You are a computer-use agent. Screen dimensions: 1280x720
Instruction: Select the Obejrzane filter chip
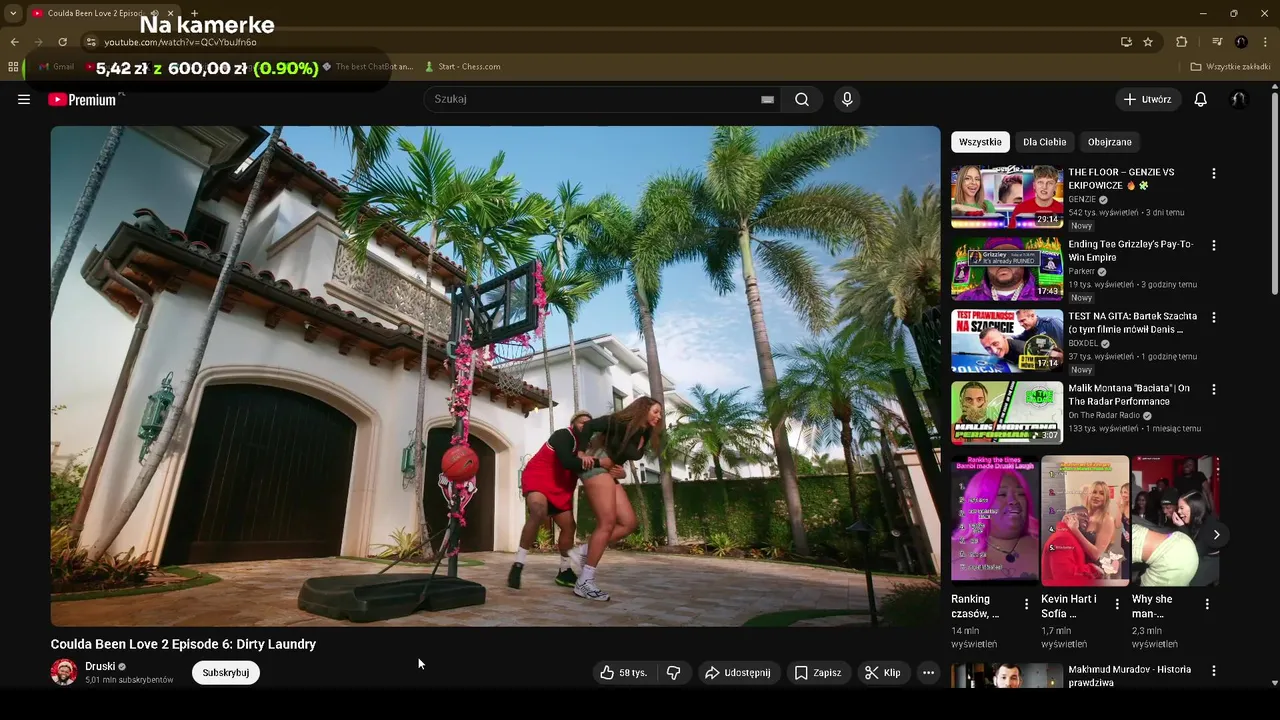(x=1110, y=142)
